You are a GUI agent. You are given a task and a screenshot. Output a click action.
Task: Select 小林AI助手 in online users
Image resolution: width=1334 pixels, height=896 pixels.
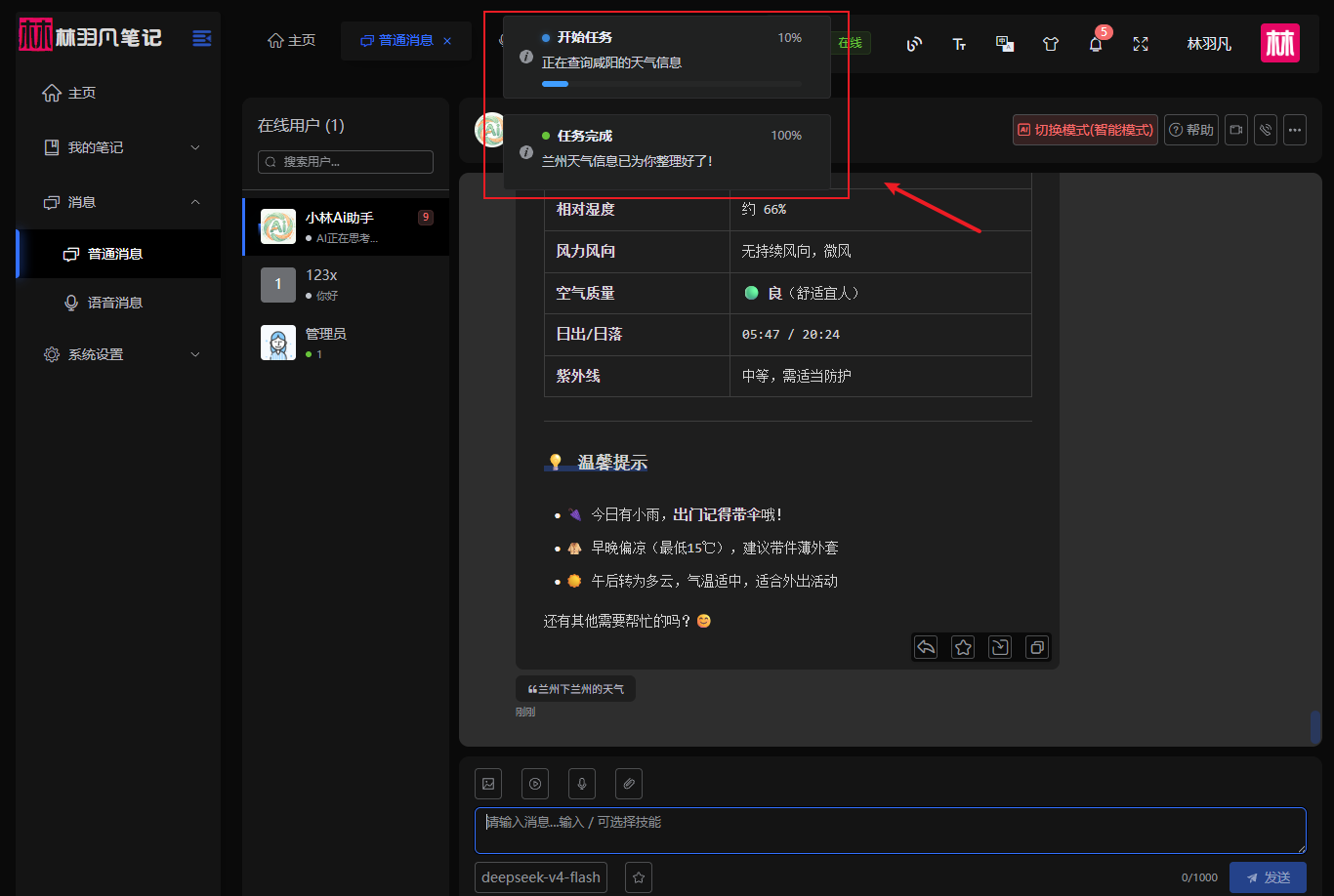pyautogui.click(x=347, y=226)
